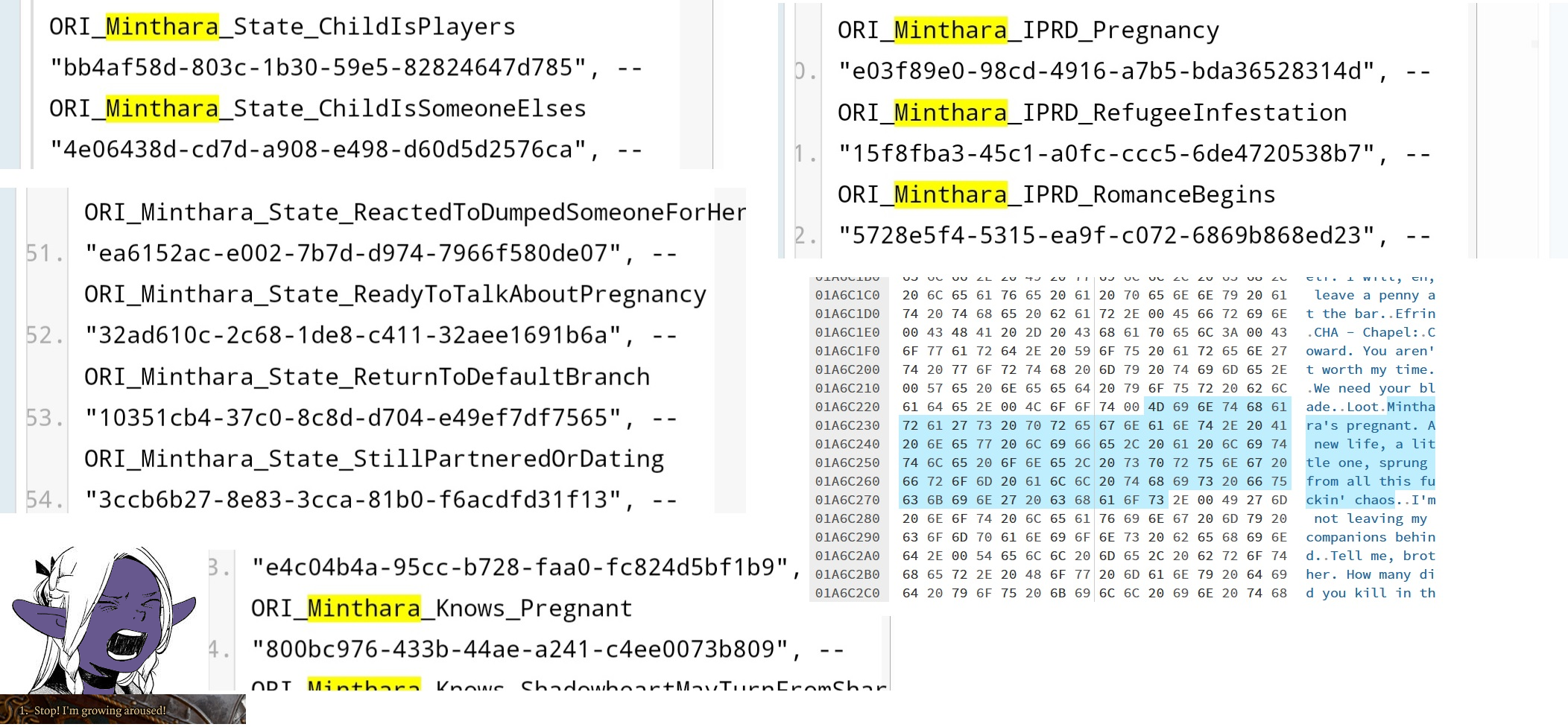Image resolution: width=1568 pixels, height=727 pixels.
Task: Click the first highlighted hex byte 4D
Action: tap(1156, 407)
